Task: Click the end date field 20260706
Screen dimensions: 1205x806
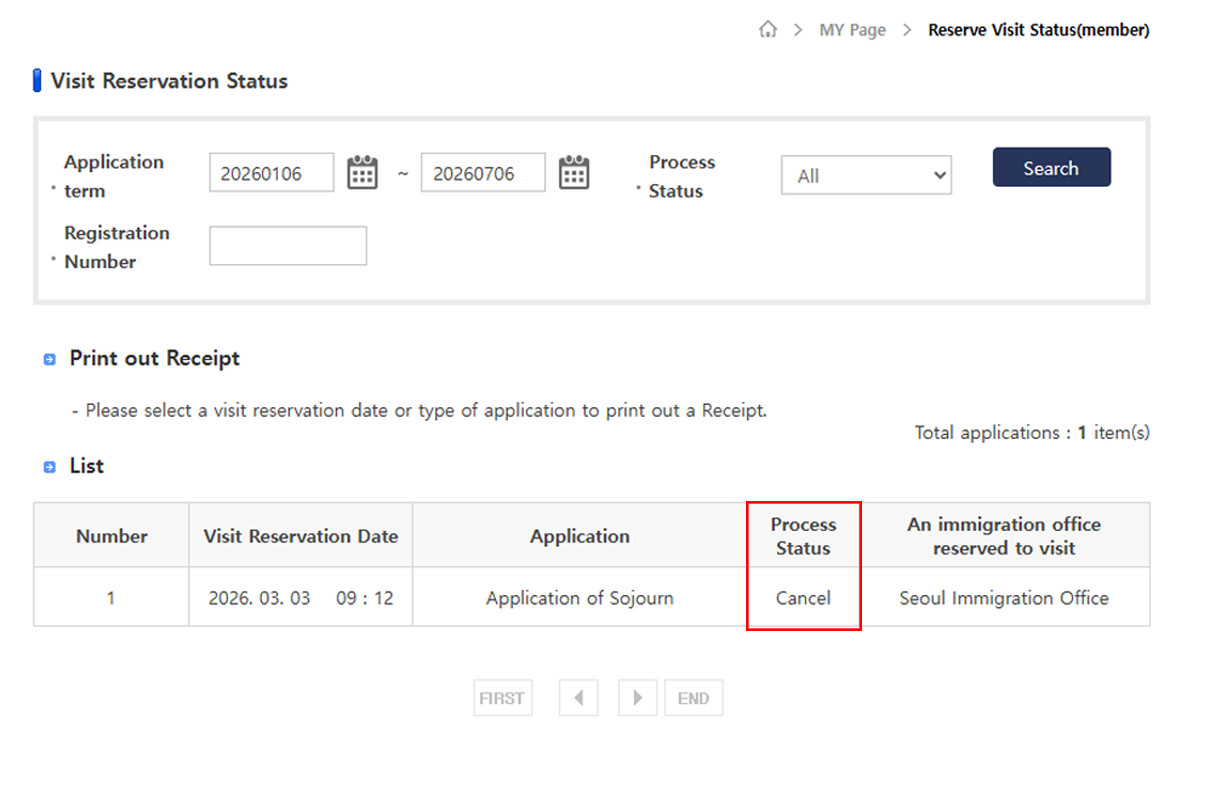Action: (482, 173)
